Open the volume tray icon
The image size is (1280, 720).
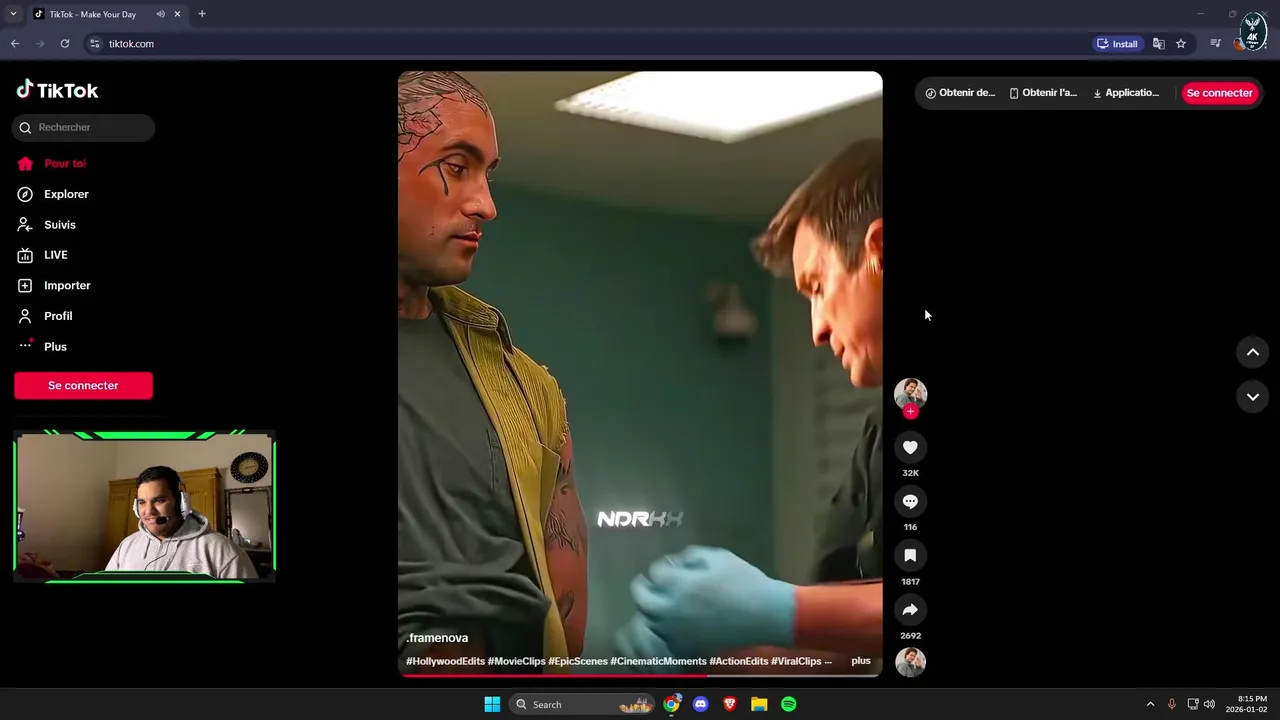pyautogui.click(x=1209, y=704)
